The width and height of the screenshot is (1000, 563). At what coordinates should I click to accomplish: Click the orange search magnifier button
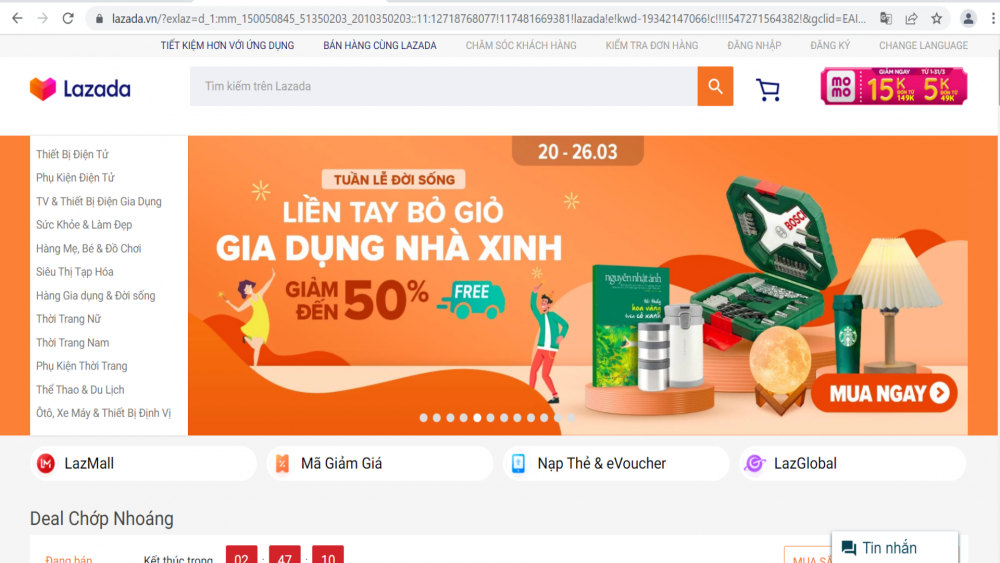715,86
